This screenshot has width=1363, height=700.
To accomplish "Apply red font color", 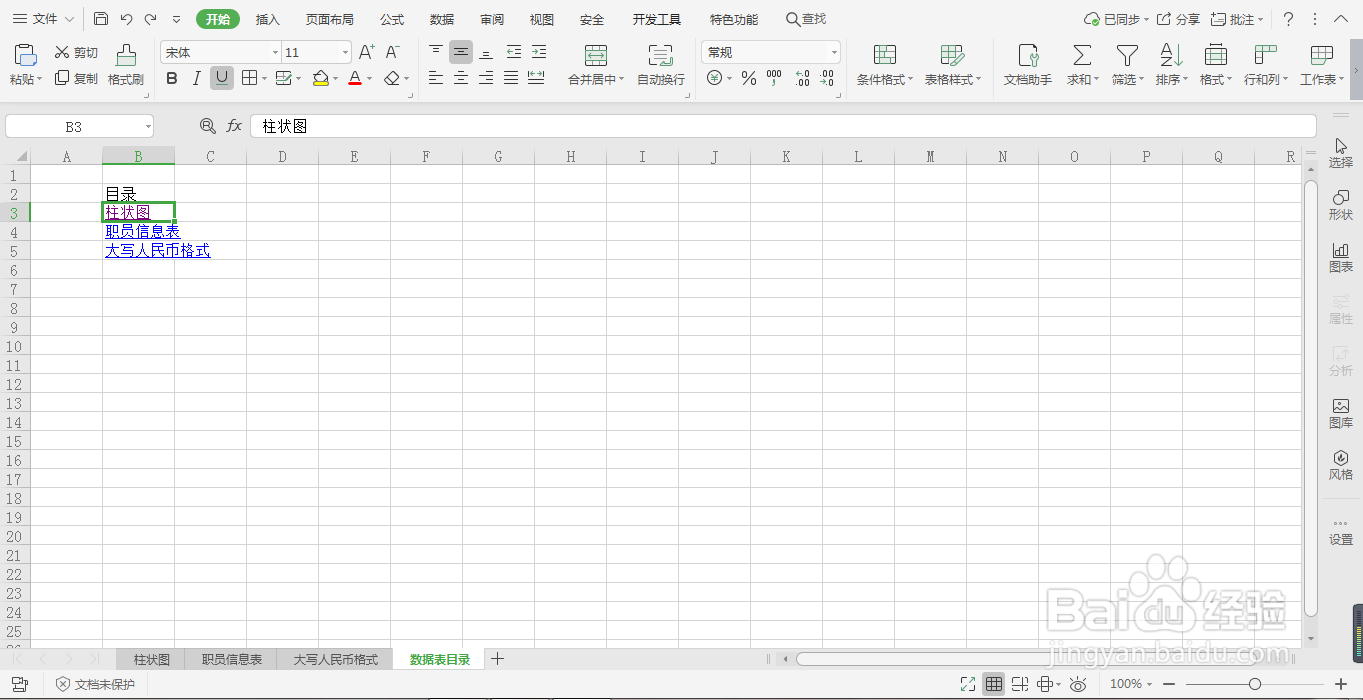I will (354, 78).
